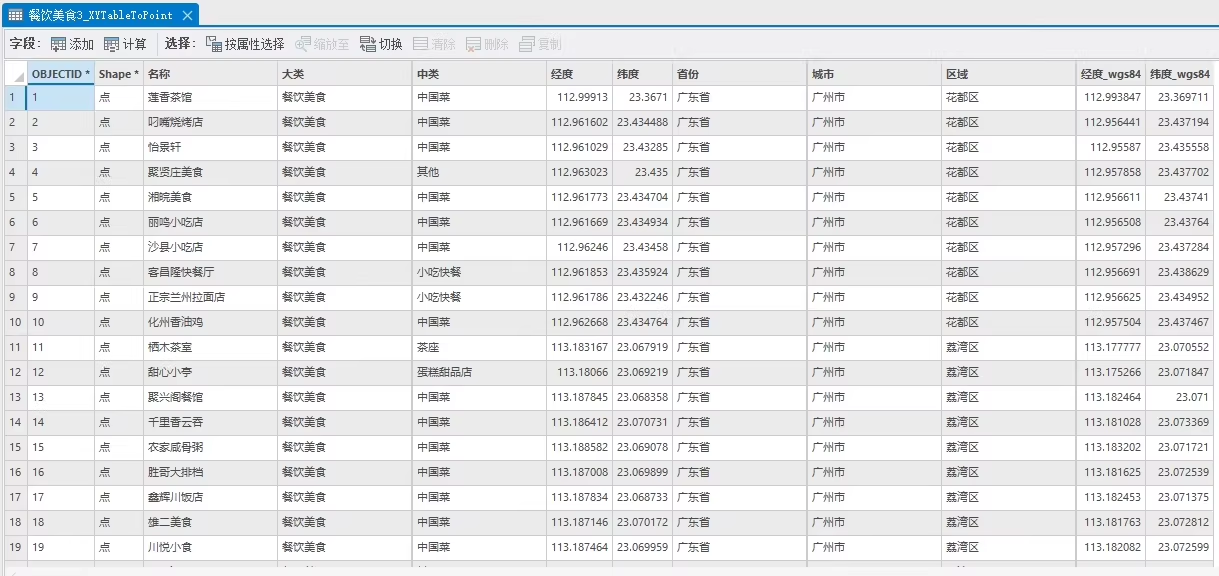1219x576 pixels.
Task: Select row 12 using its row header
Action: (x=13, y=372)
